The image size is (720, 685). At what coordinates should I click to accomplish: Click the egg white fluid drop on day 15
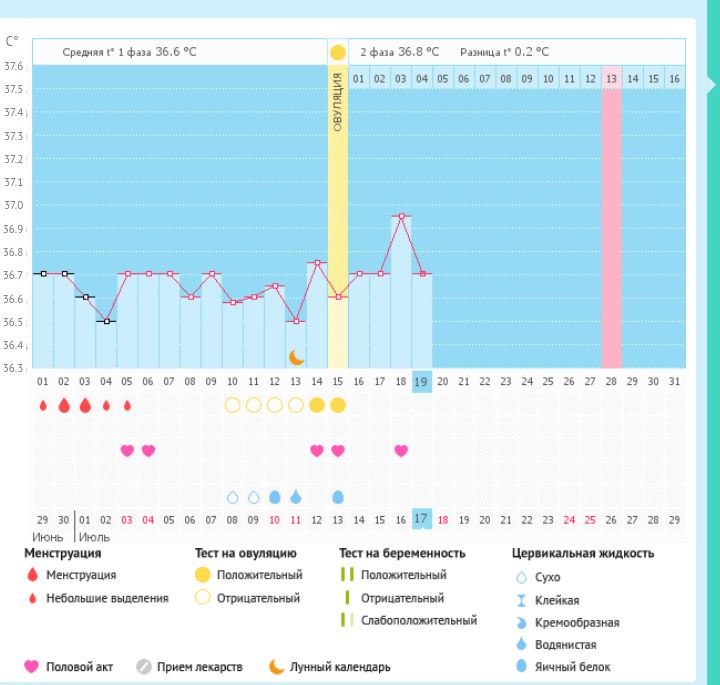[x=338, y=496]
